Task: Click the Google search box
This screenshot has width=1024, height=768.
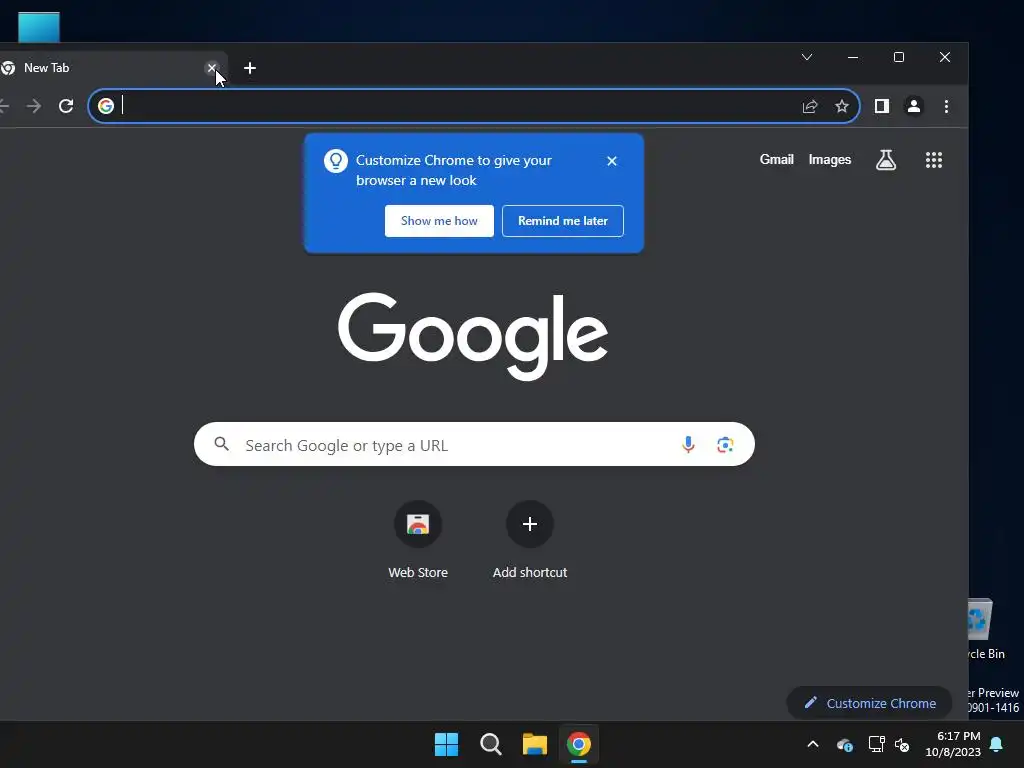Action: pos(474,444)
